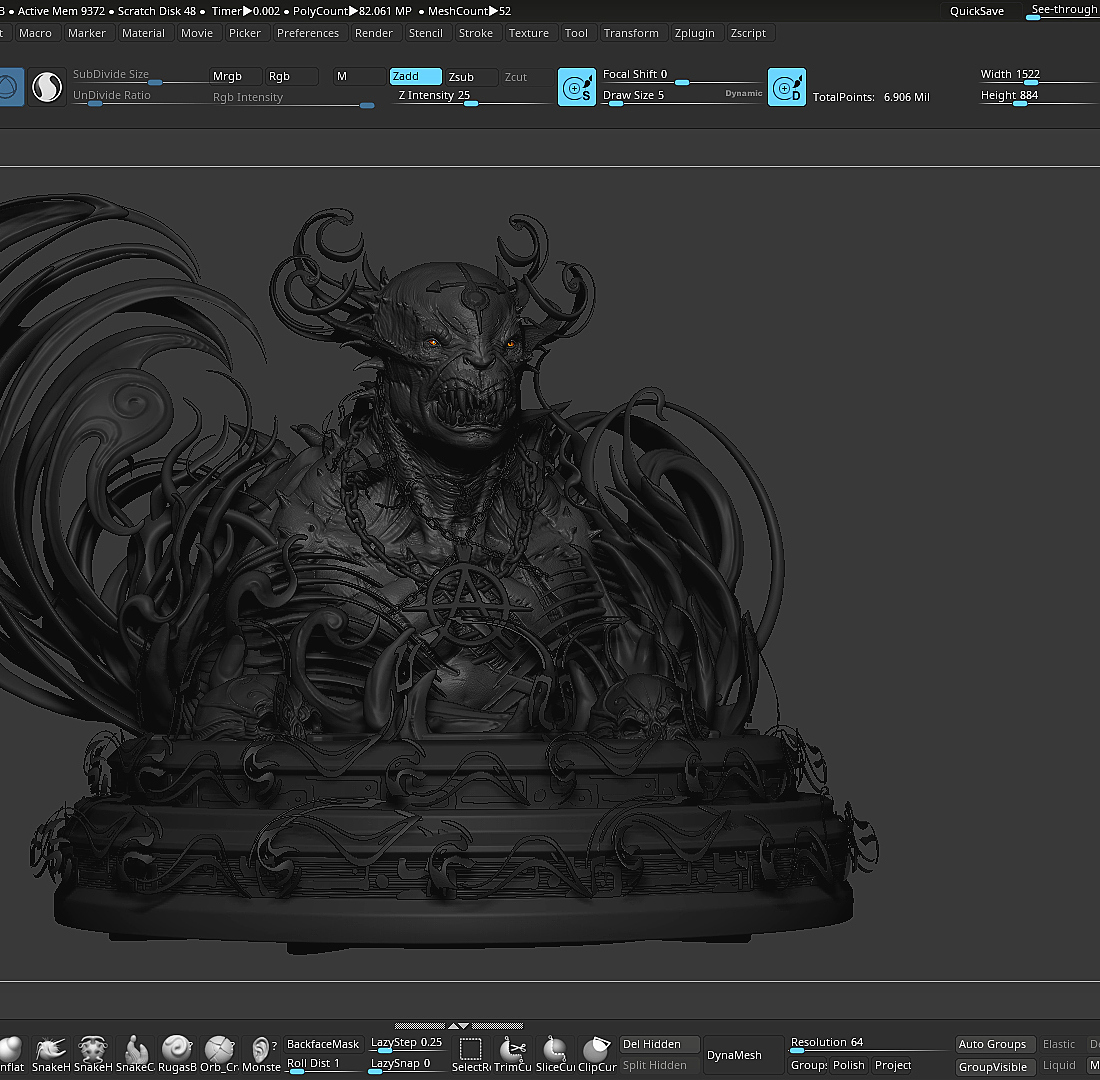Open the Material palette menu
The height and width of the screenshot is (1080, 1100).
pos(143,33)
